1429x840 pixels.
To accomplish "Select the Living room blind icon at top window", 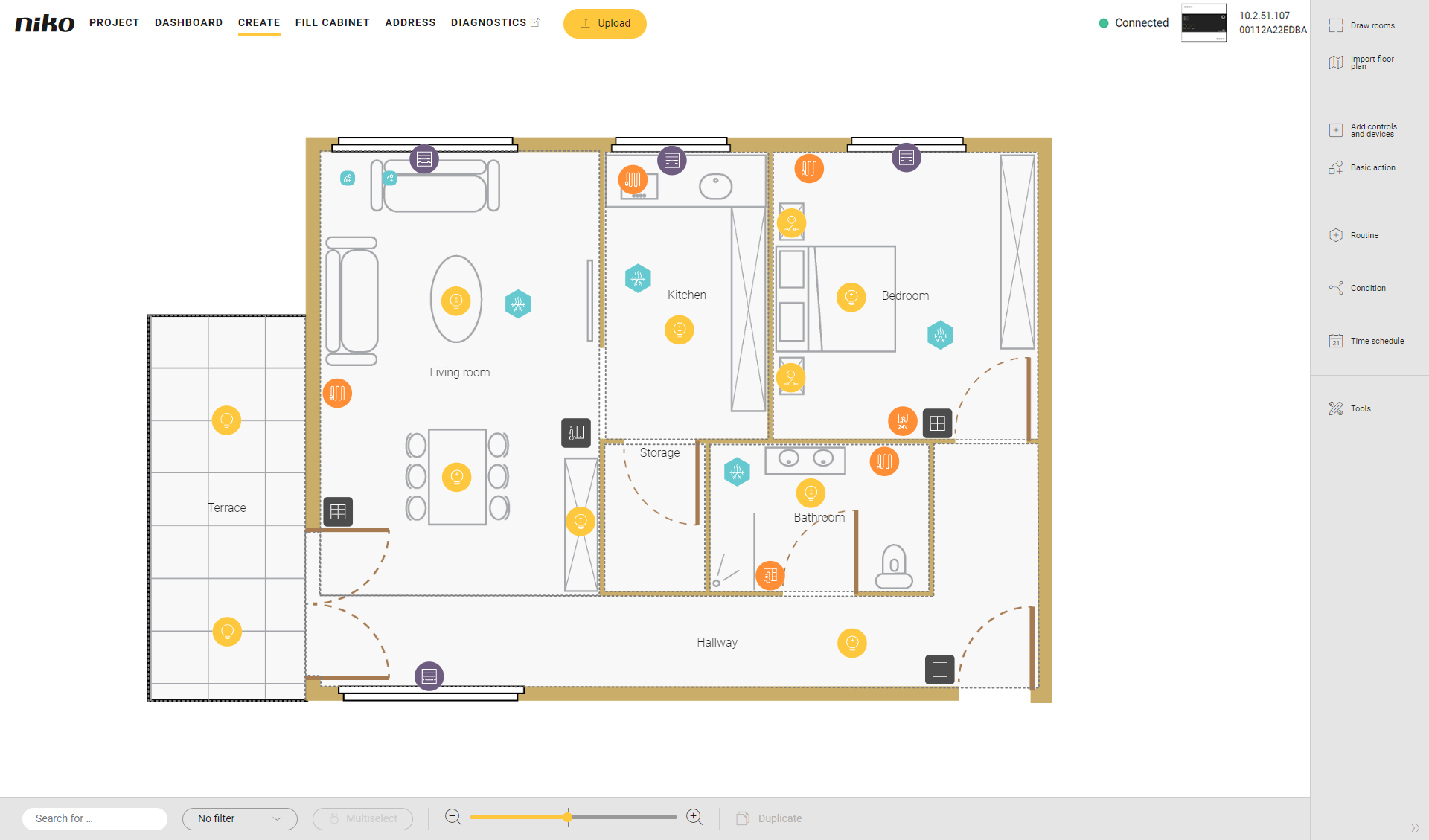I will [424, 158].
